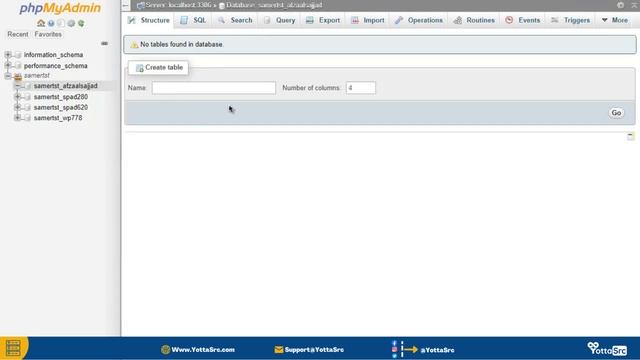Image resolution: width=640 pixels, height=360 pixels.
Task: Expand the samertst_spad280 tree node
Action: coord(18,97)
